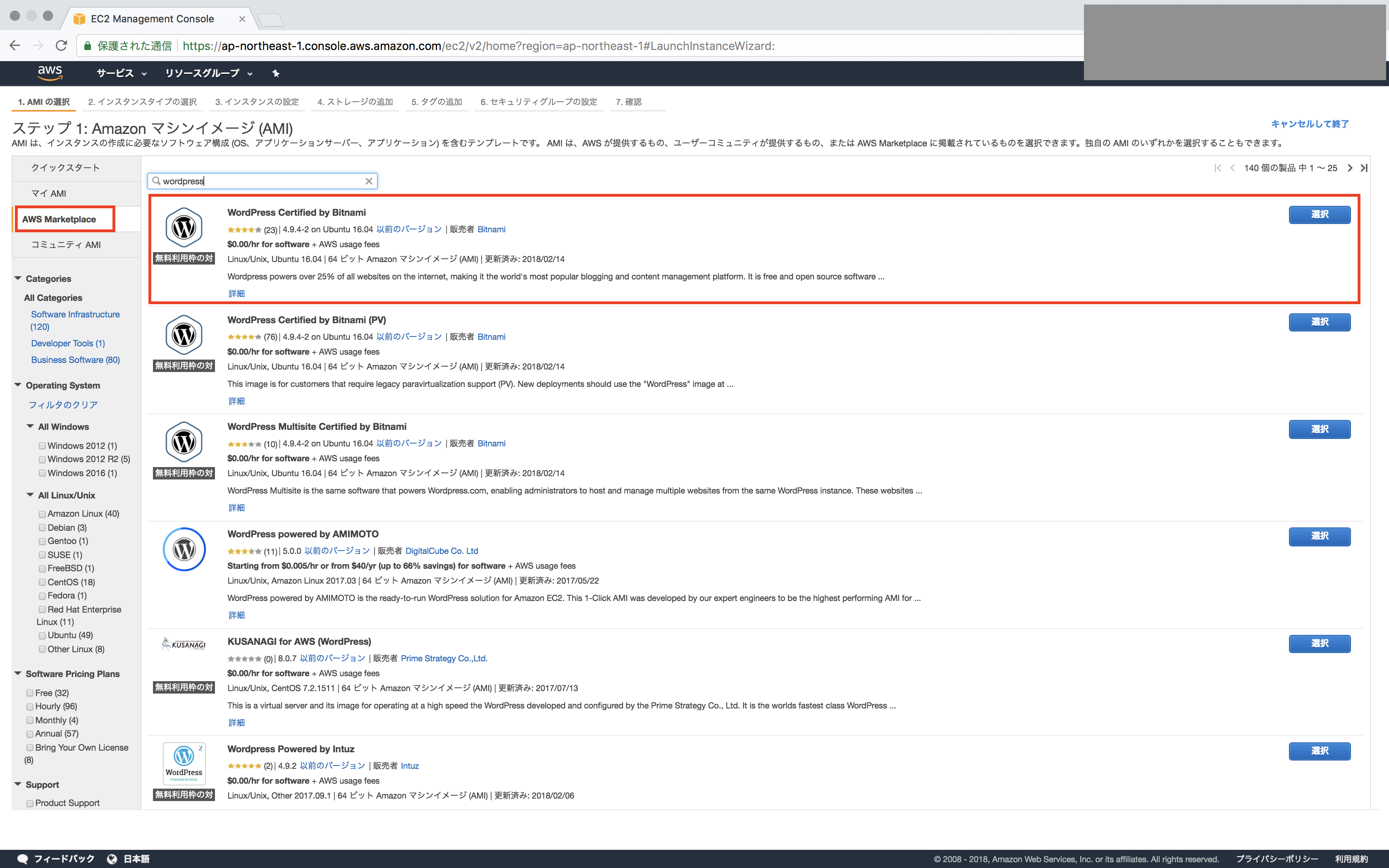This screenshot has width=1389, height=868.
Task: Jump to last page of results
Action: (1364, 168)
